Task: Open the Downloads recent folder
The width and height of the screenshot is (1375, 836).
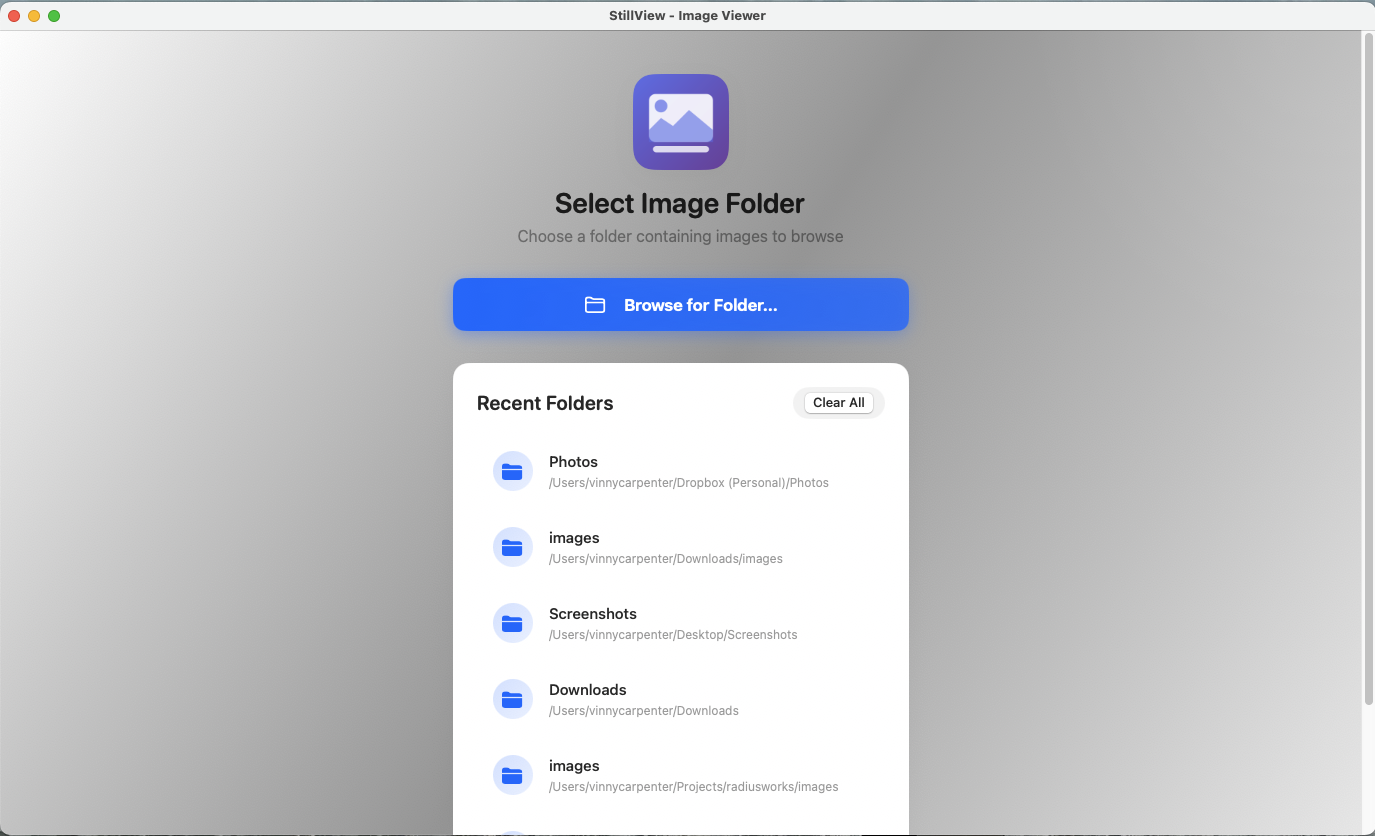Action: (587, 690)
